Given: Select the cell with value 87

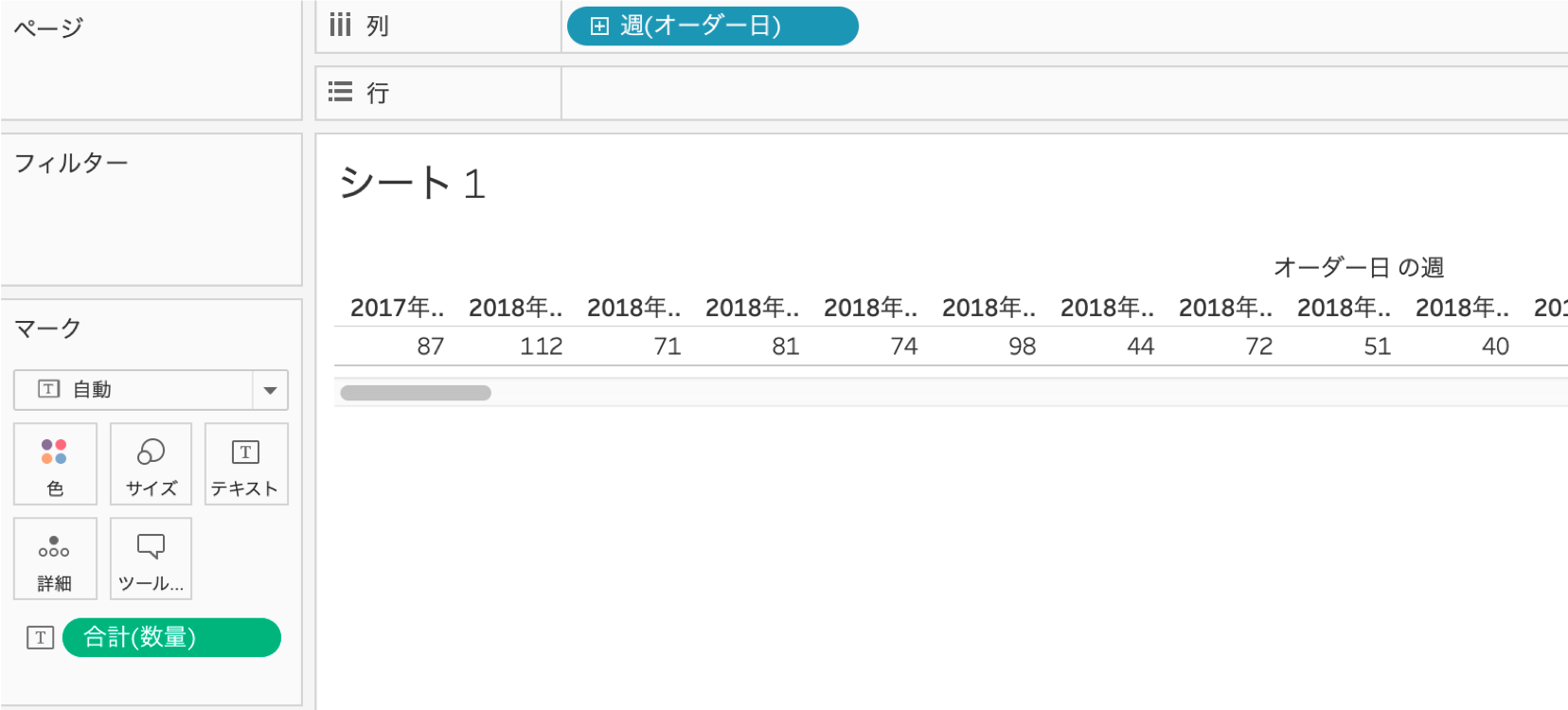Looking at the screenshot, I should pyautogui.click(x=431, y=346).
